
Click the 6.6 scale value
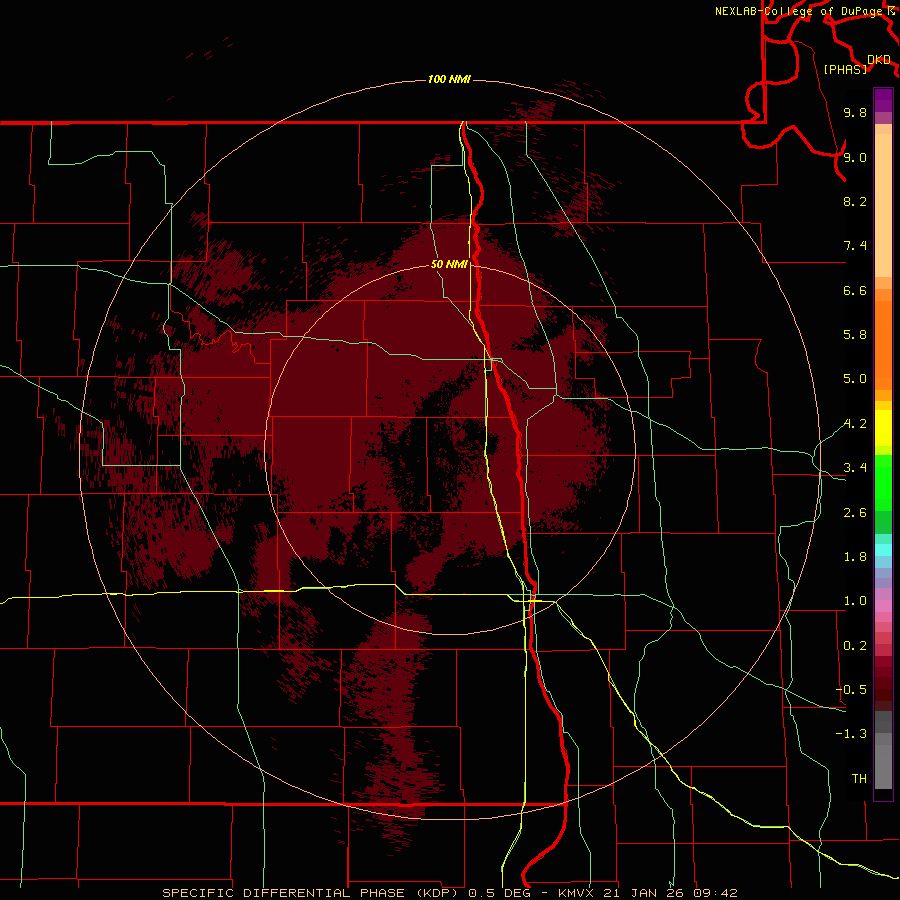click(x=855, y=290)
